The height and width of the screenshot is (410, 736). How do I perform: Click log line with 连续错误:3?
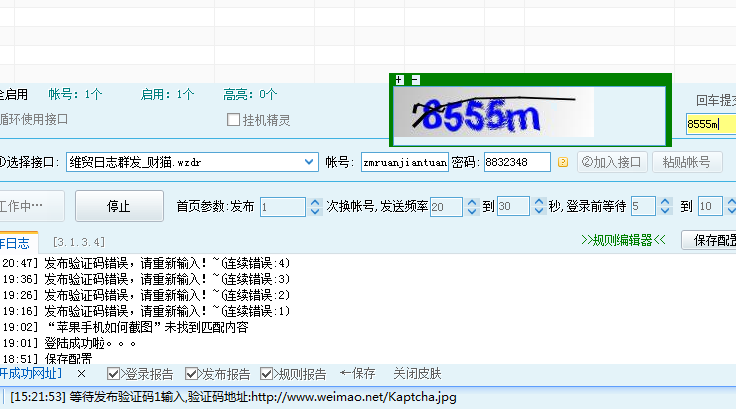click(146, 279)
